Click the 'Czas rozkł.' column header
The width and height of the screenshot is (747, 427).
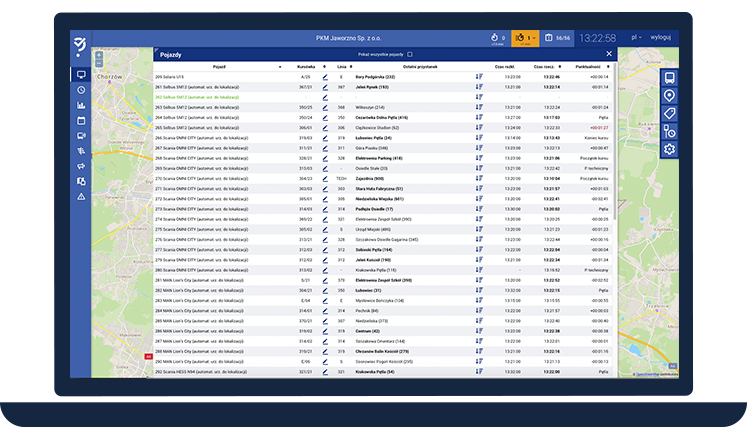click(505, 67)
